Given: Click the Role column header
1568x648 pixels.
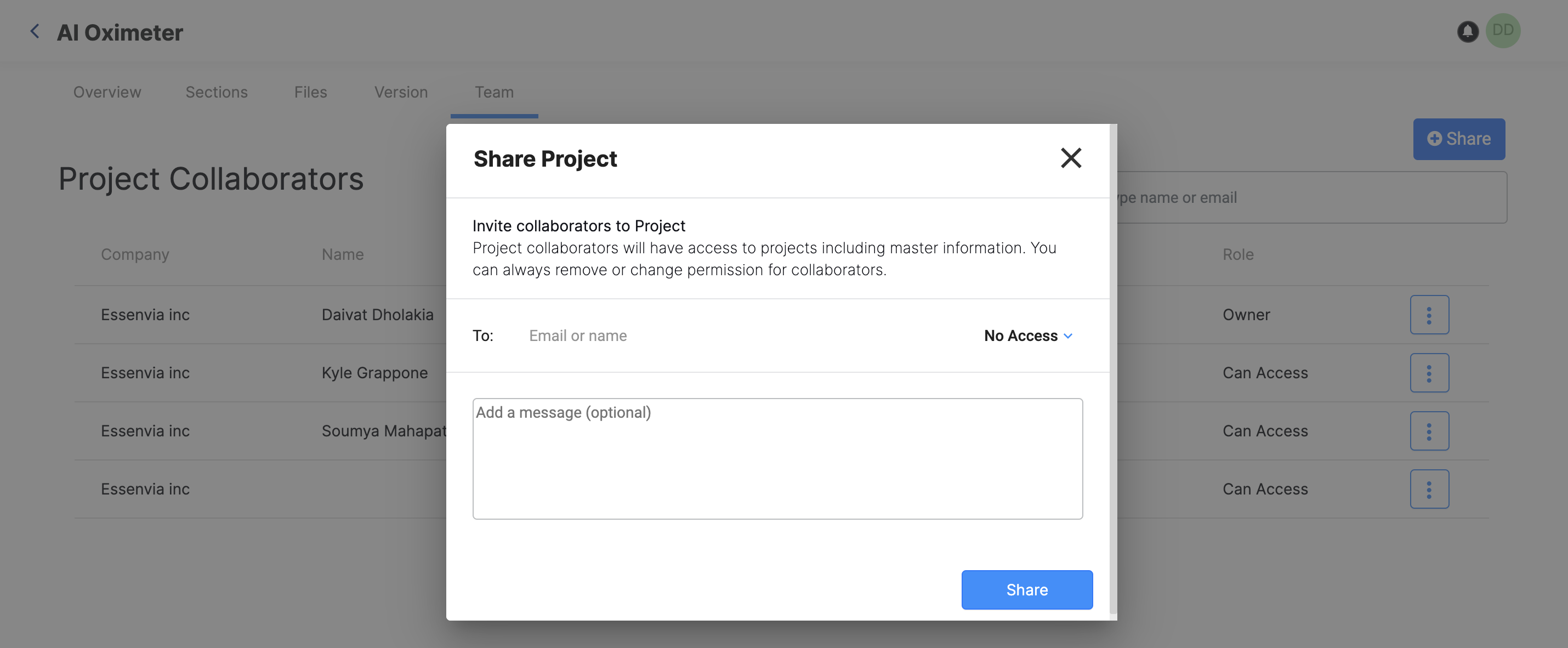Looking at the screenshot, I should coord(1238,254).
